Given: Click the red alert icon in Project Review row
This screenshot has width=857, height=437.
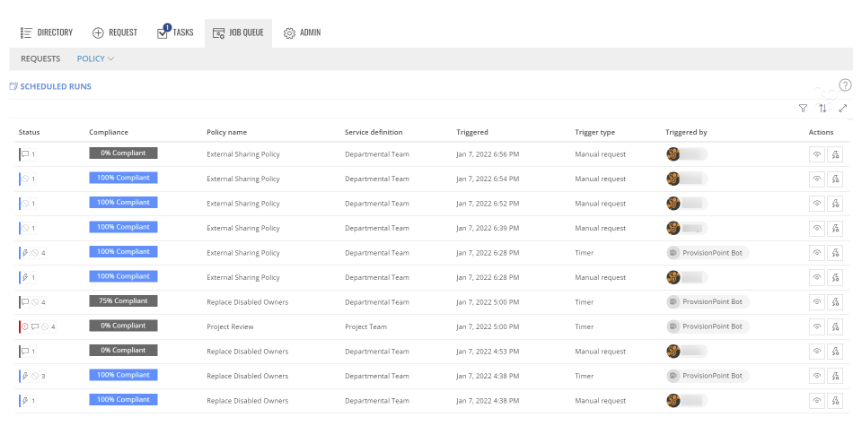Looking at the screenshot, I should pyautogui.click(x=25, y=327).
